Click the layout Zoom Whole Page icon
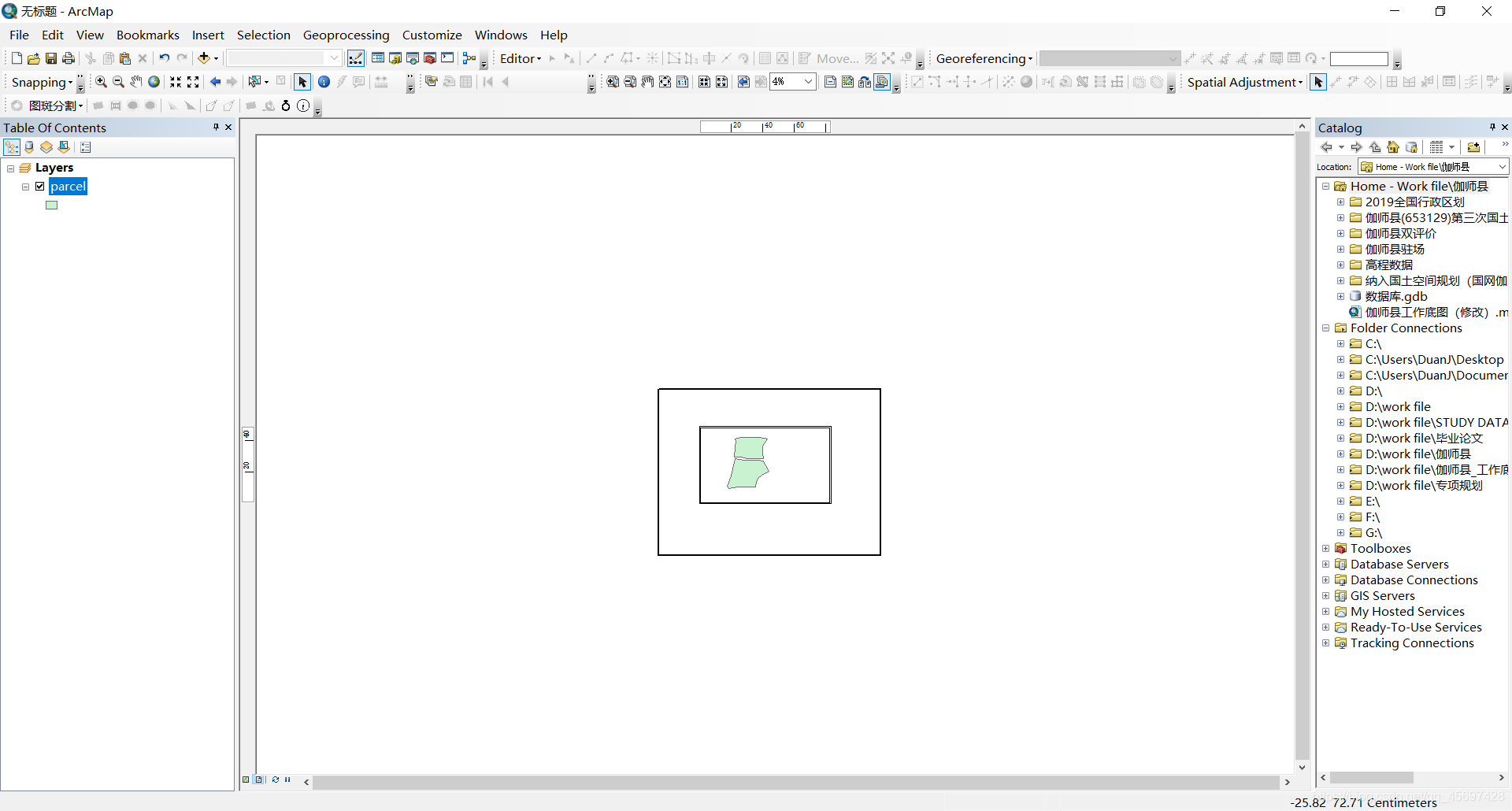The width and height of the screenshot is (1512, 811). (665, 82)
